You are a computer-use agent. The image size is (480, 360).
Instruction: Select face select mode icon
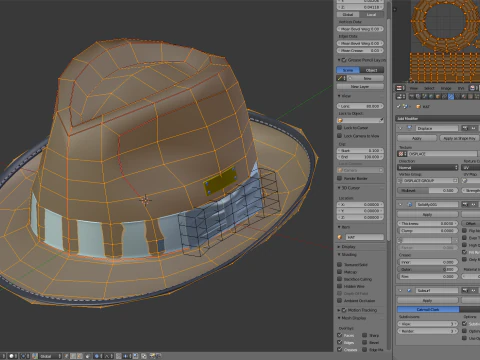pyautogui.click(x=80, y=356)
